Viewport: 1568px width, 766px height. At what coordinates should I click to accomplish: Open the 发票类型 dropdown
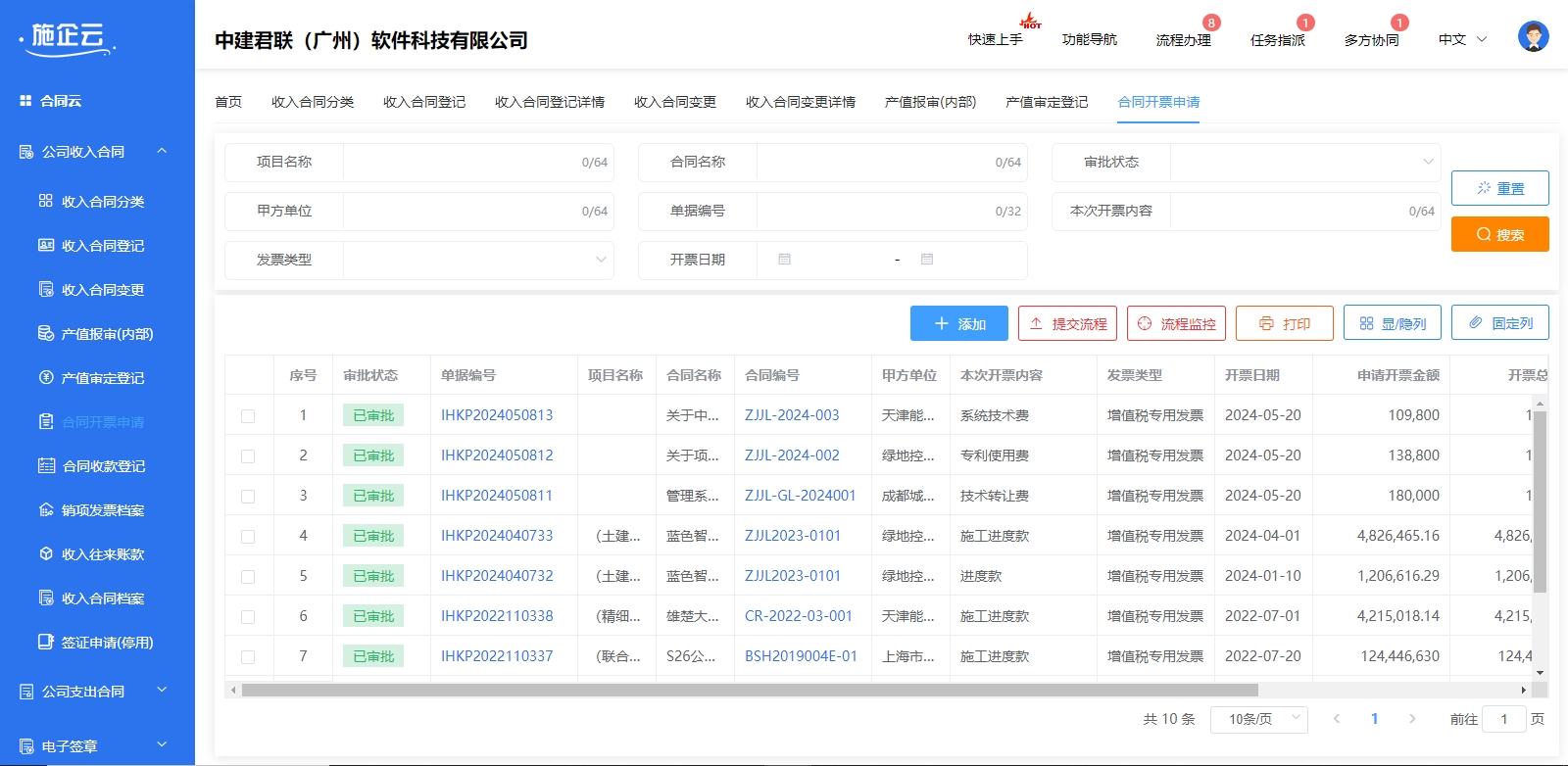point(478,260)
